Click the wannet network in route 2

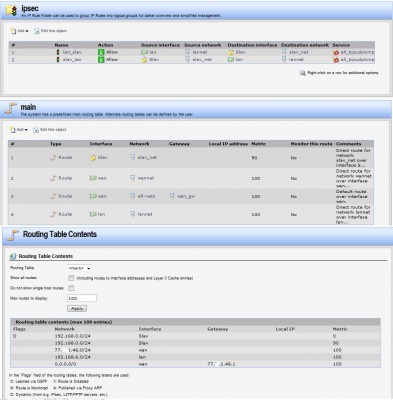(146, 178)
